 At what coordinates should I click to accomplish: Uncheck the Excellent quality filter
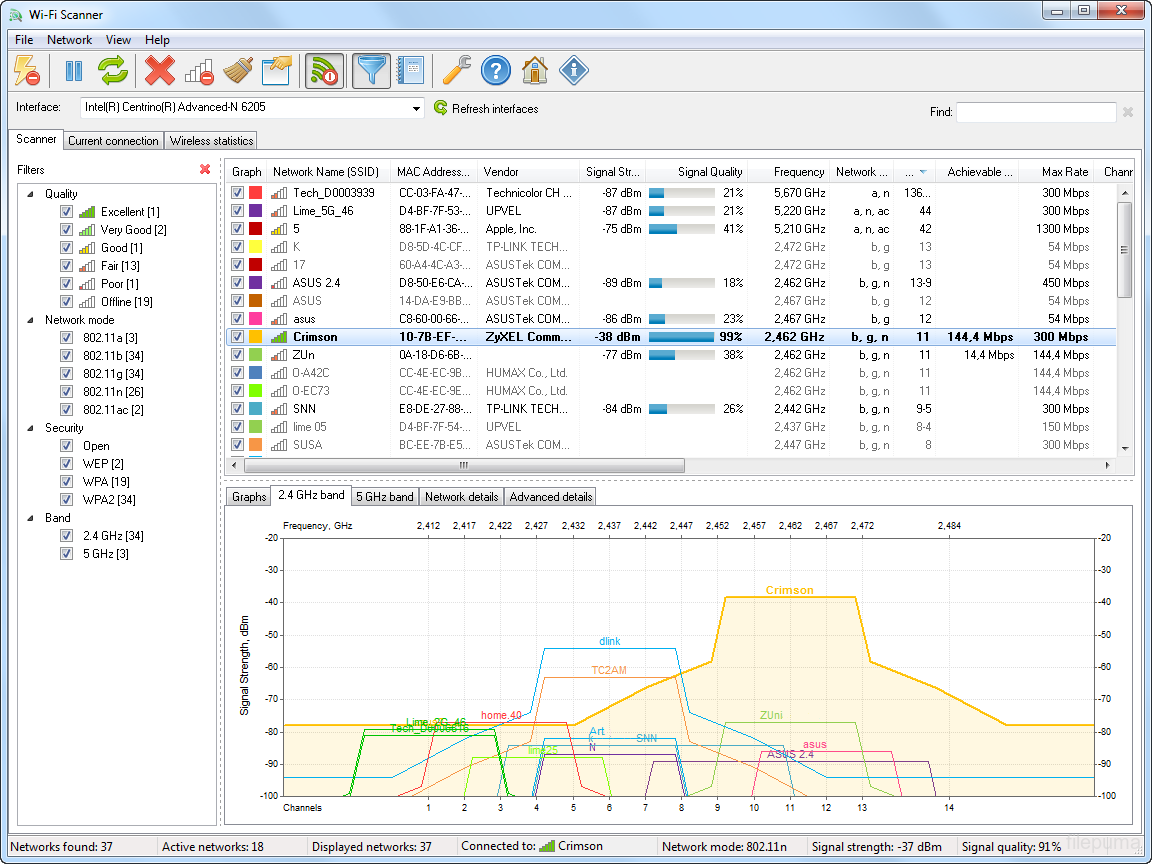click(x=66, y=212)
